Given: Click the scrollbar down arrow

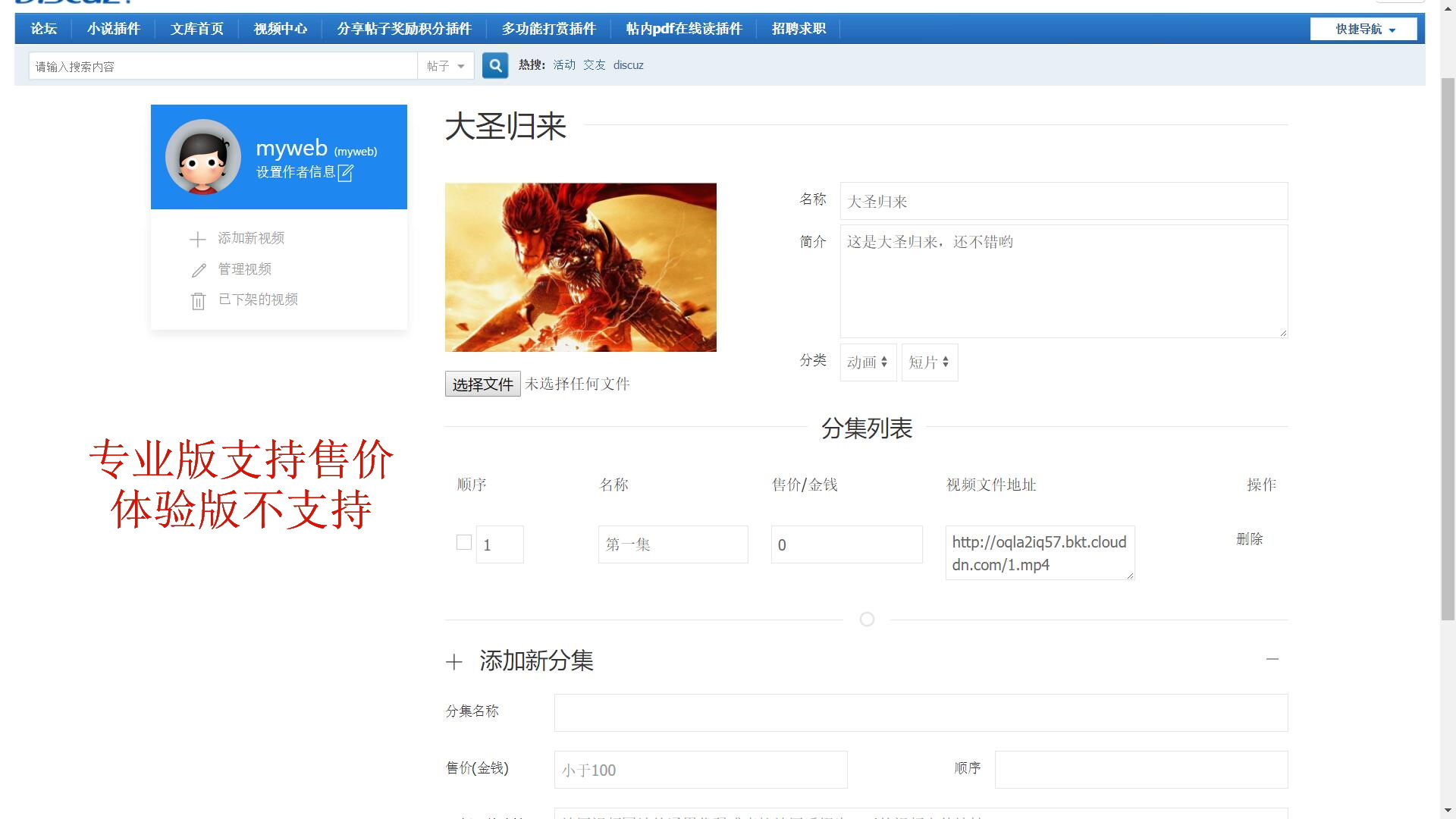Looking at the screenshot, I should [x=1448, y=811].
